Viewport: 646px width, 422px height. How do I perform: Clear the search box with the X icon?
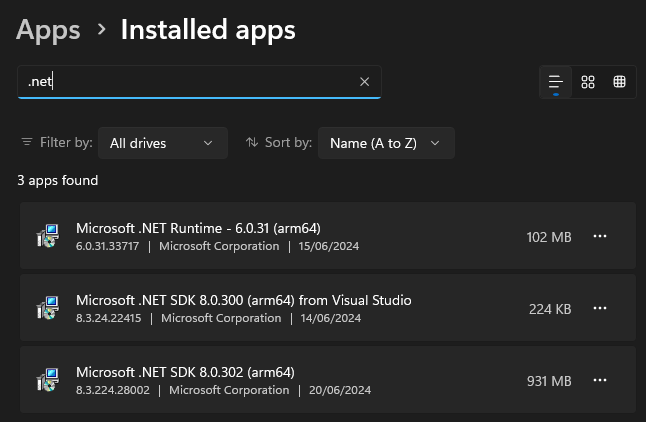click(x=364, y=82)
